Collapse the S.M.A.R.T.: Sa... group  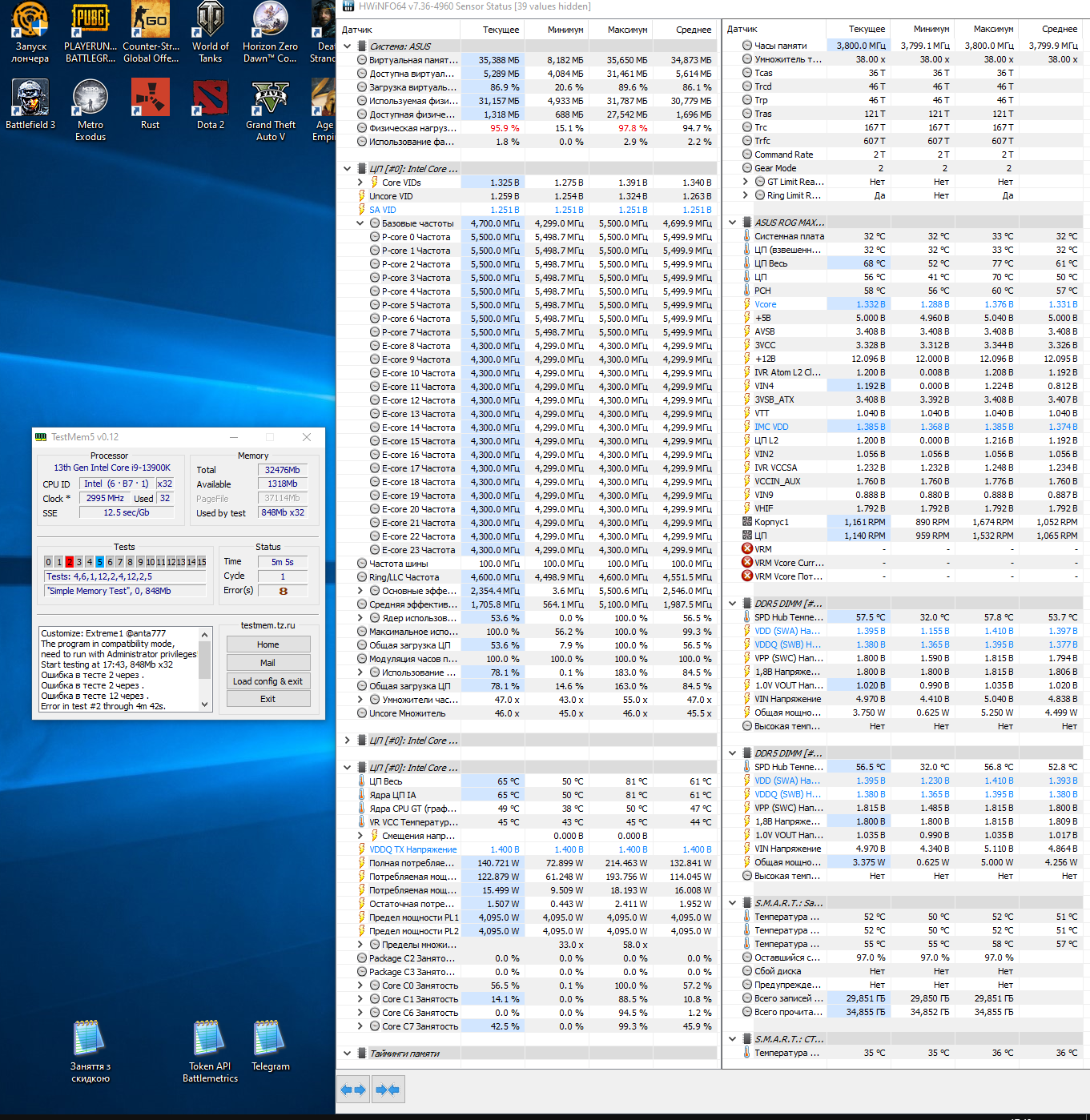click(732, 903)
